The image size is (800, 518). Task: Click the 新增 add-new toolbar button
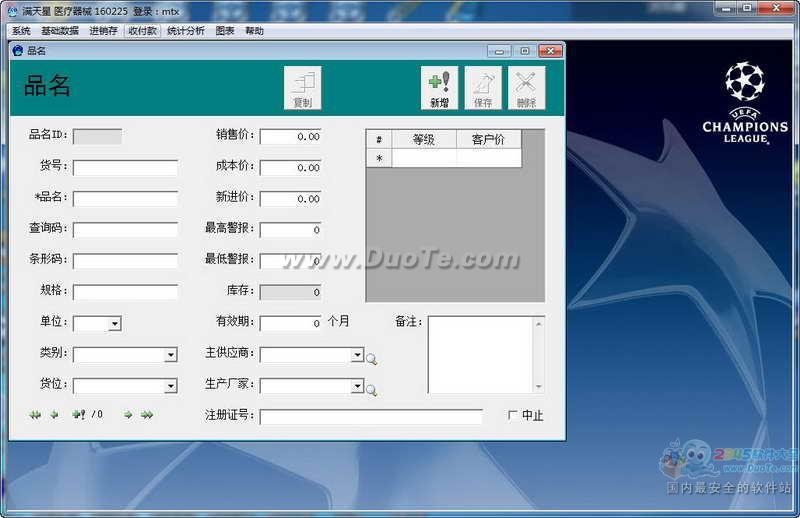[439, 88]
